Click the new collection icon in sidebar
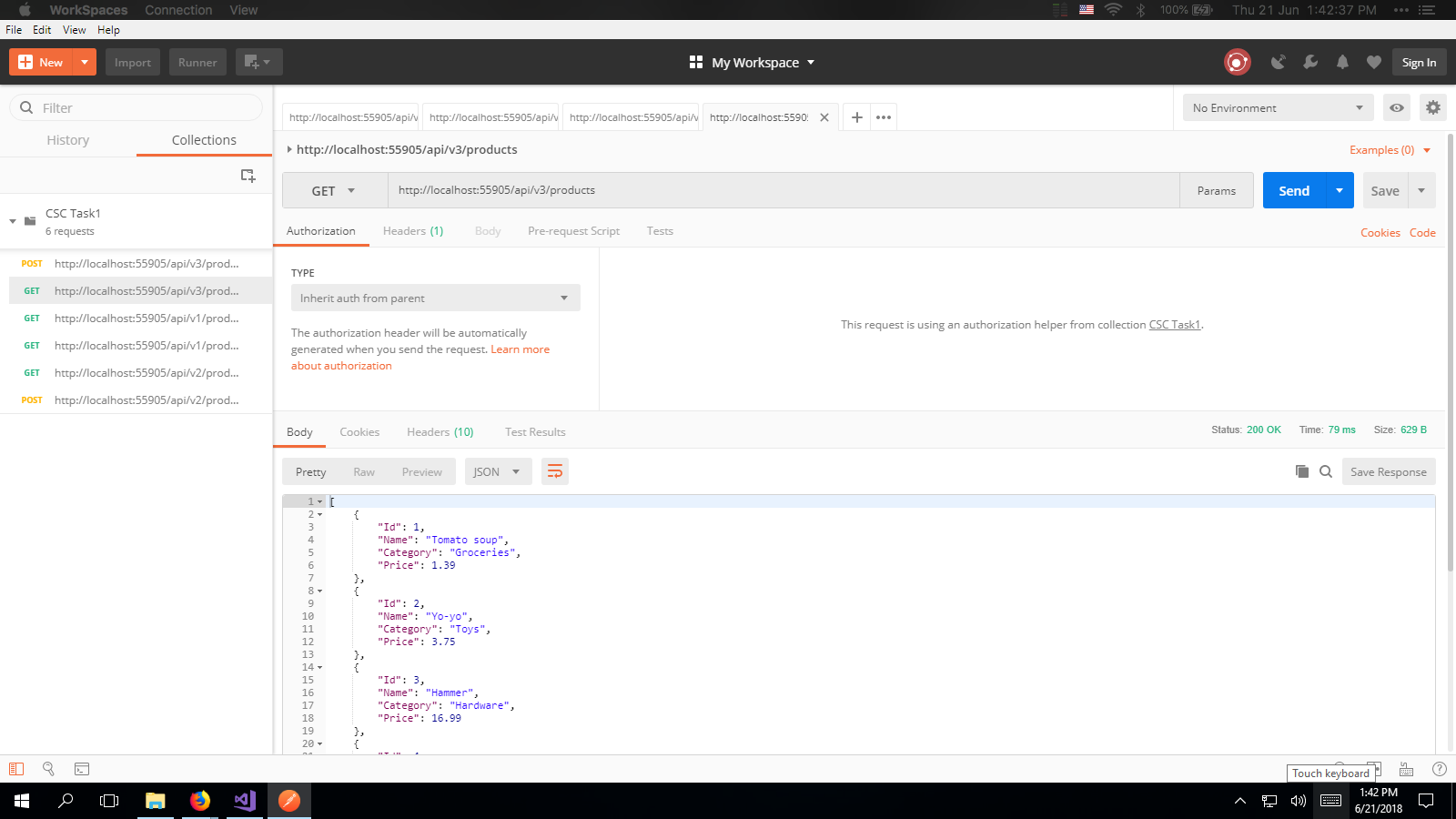This screenshot has height=819, width=1456. (x=248, y=176)
